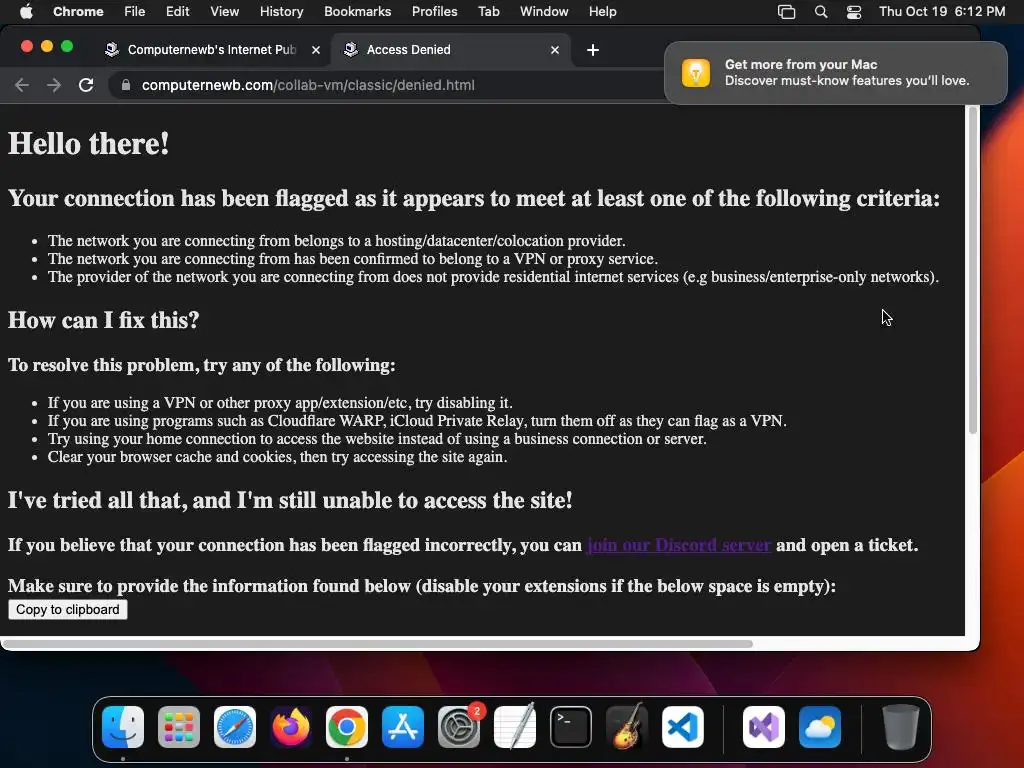
Task: Click the Clear your browser cache bullet
Action: click(277, 456)
